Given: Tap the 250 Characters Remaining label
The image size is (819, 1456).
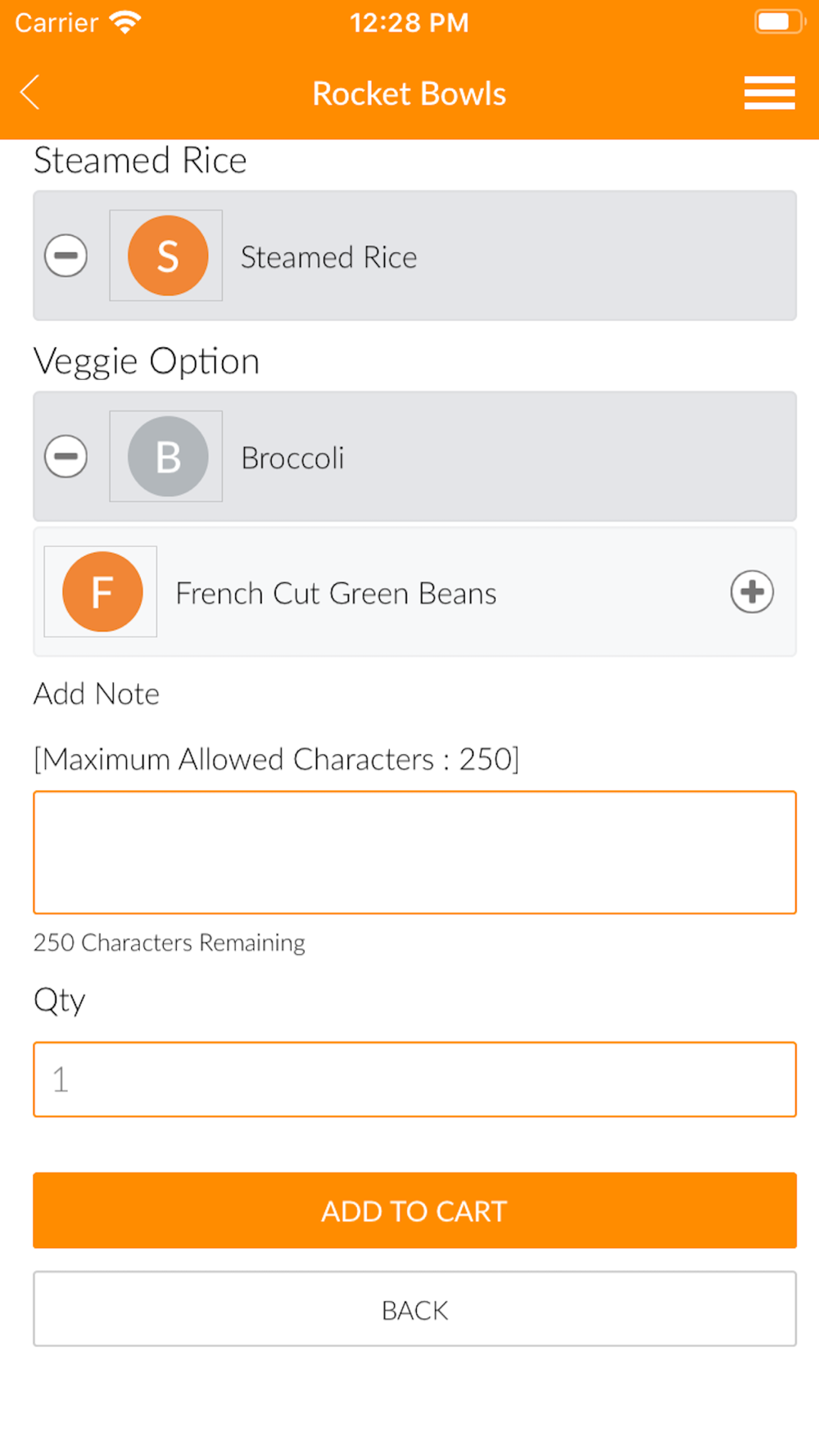Looking at the screenshot, I should point(170,943).
